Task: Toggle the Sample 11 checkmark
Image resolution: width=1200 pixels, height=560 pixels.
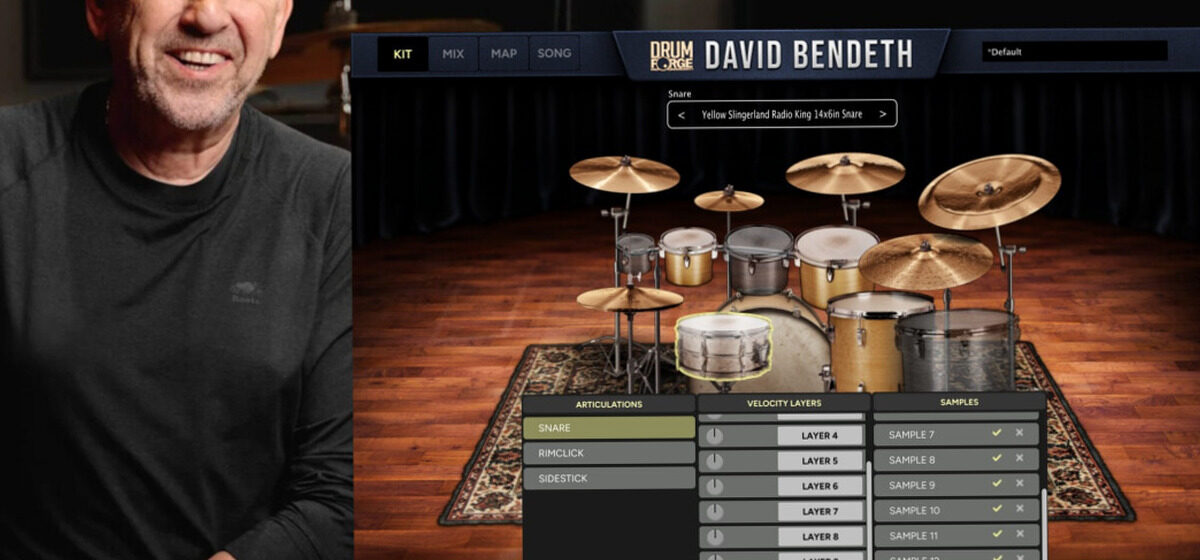Action: (x=996, y=535)
